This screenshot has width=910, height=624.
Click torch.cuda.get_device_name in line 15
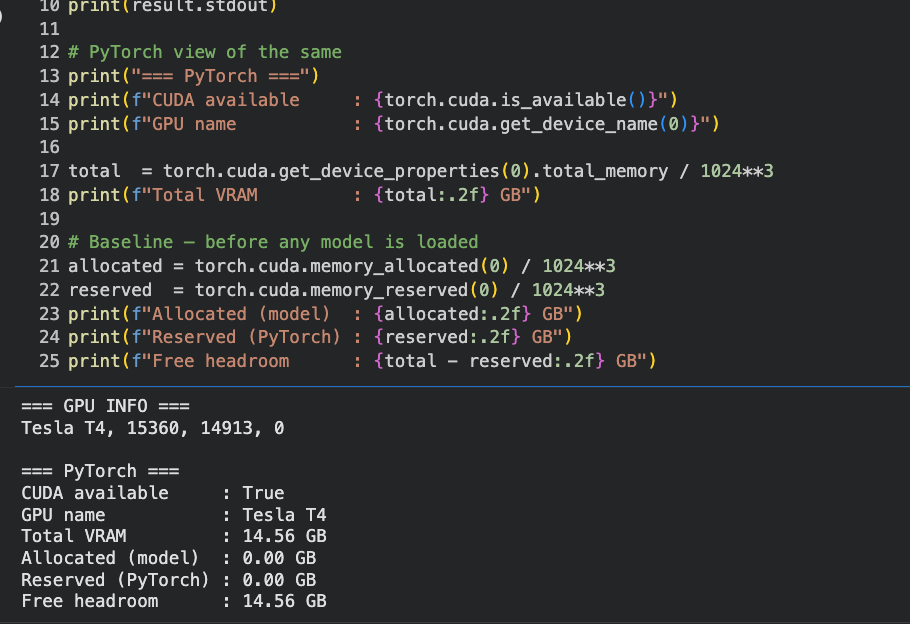pos(521,124)
